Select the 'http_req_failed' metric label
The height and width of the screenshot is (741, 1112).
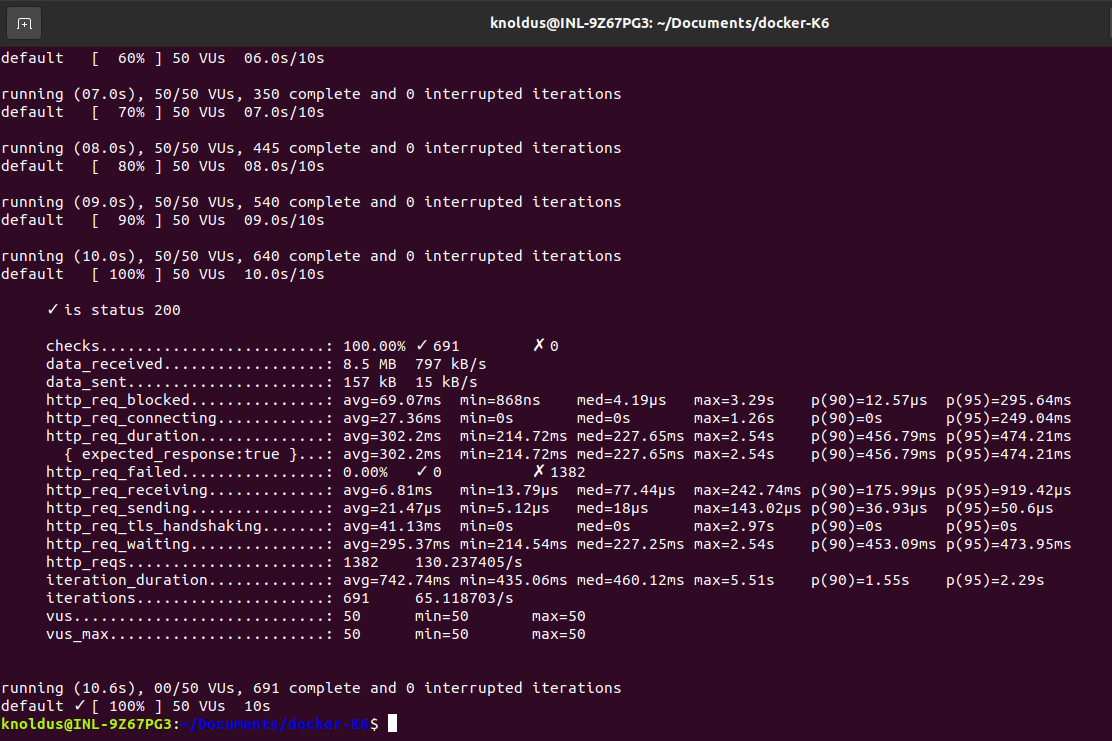[113, 472]
